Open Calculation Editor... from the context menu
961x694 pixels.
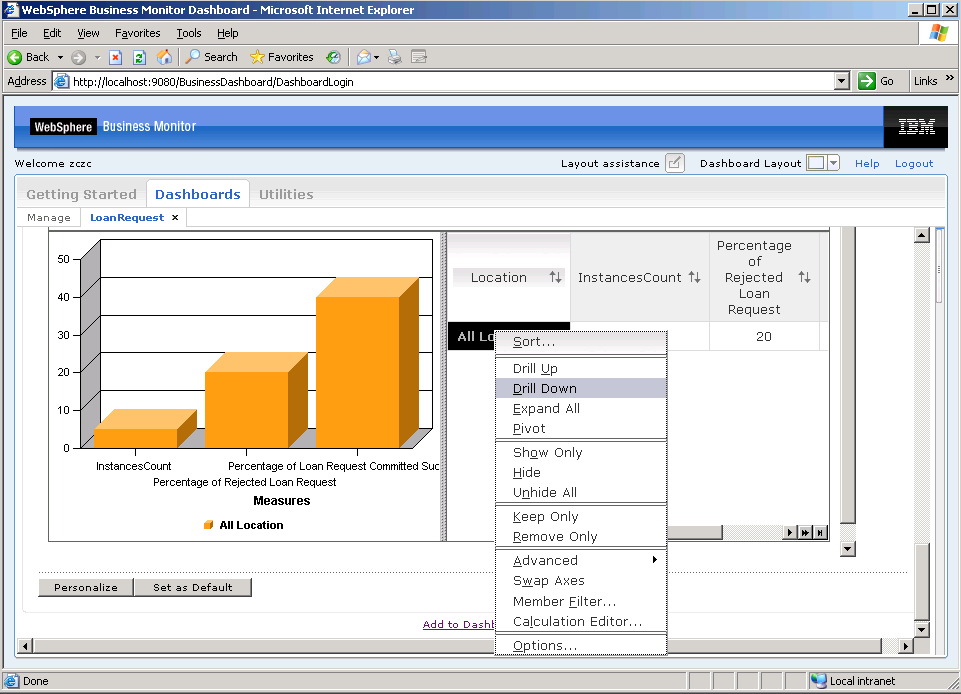click(x=580, y=622)
